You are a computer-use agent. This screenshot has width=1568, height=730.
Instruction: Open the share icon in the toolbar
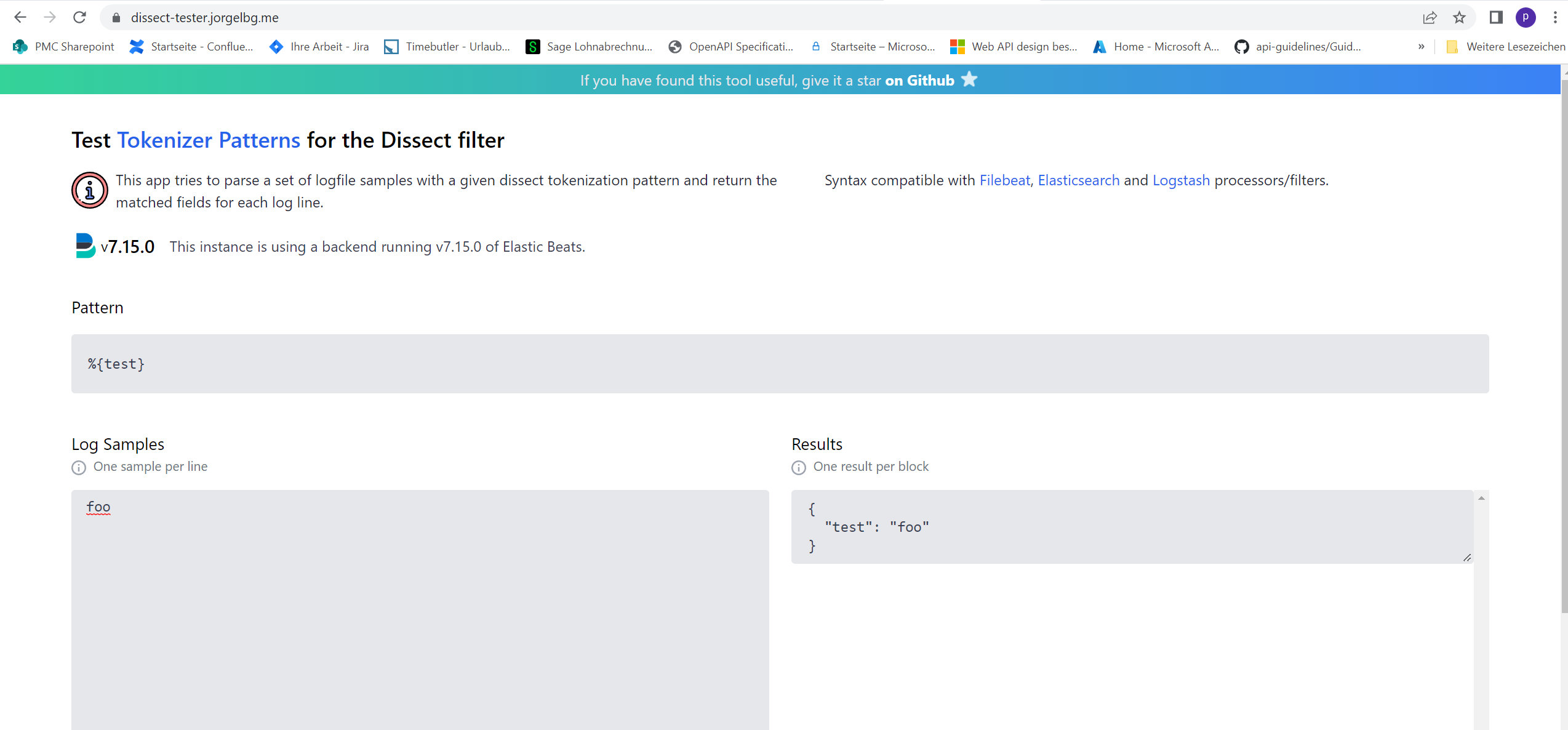click(1430, 17)
